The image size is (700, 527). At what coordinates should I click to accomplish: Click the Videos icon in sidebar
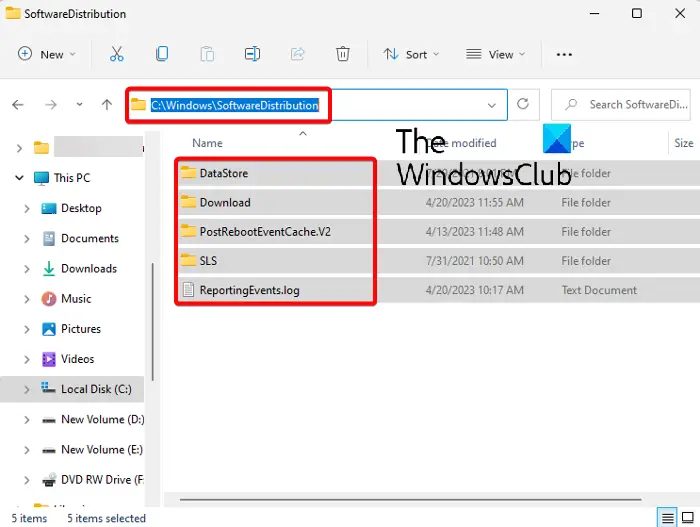(49, 359)
